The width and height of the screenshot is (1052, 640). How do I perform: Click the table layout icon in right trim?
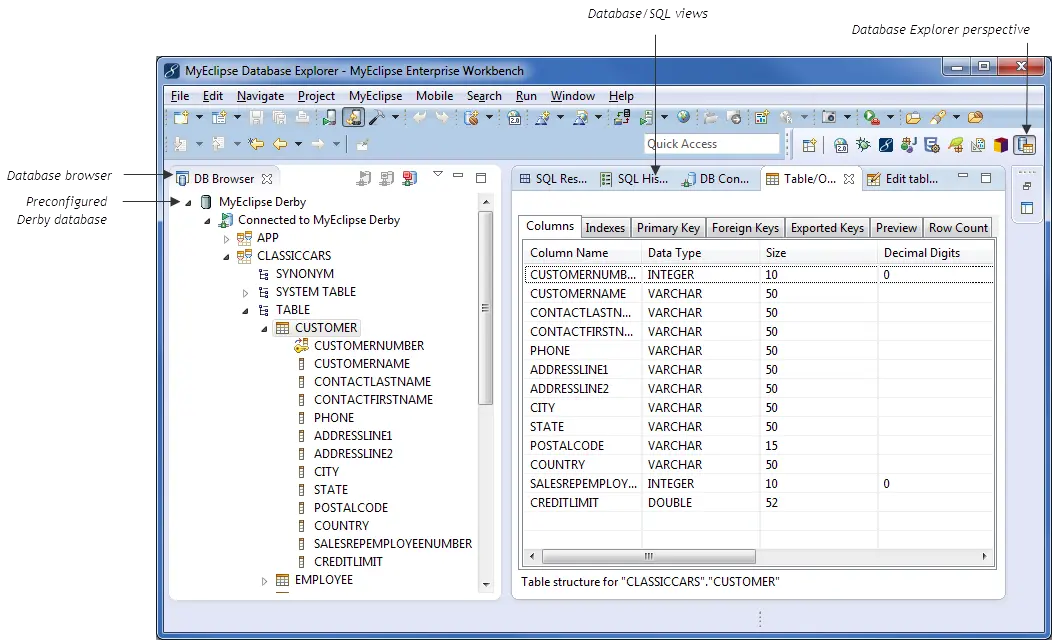pos(1027,208)
